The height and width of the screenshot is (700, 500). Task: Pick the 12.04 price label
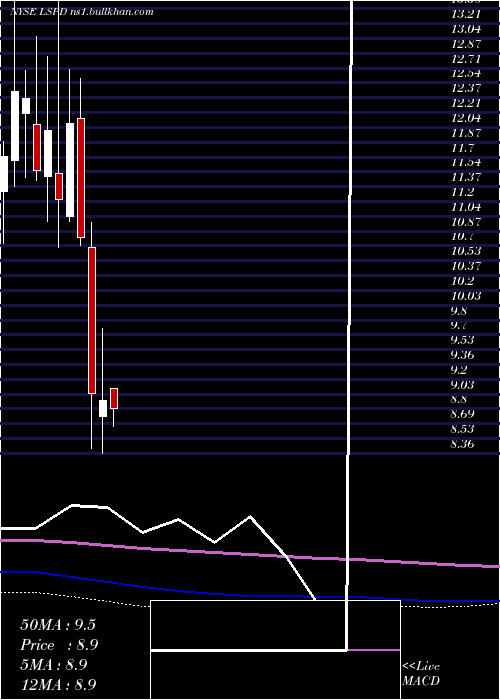click(x=466, y=118)
